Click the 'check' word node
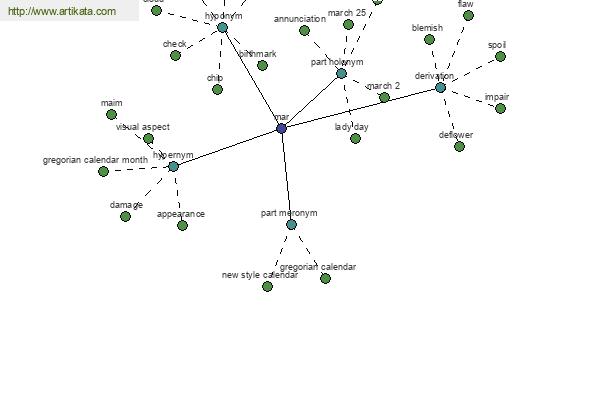Image resolution: width=600 pixels, height=400 pixels. click(x=175, y=56)
